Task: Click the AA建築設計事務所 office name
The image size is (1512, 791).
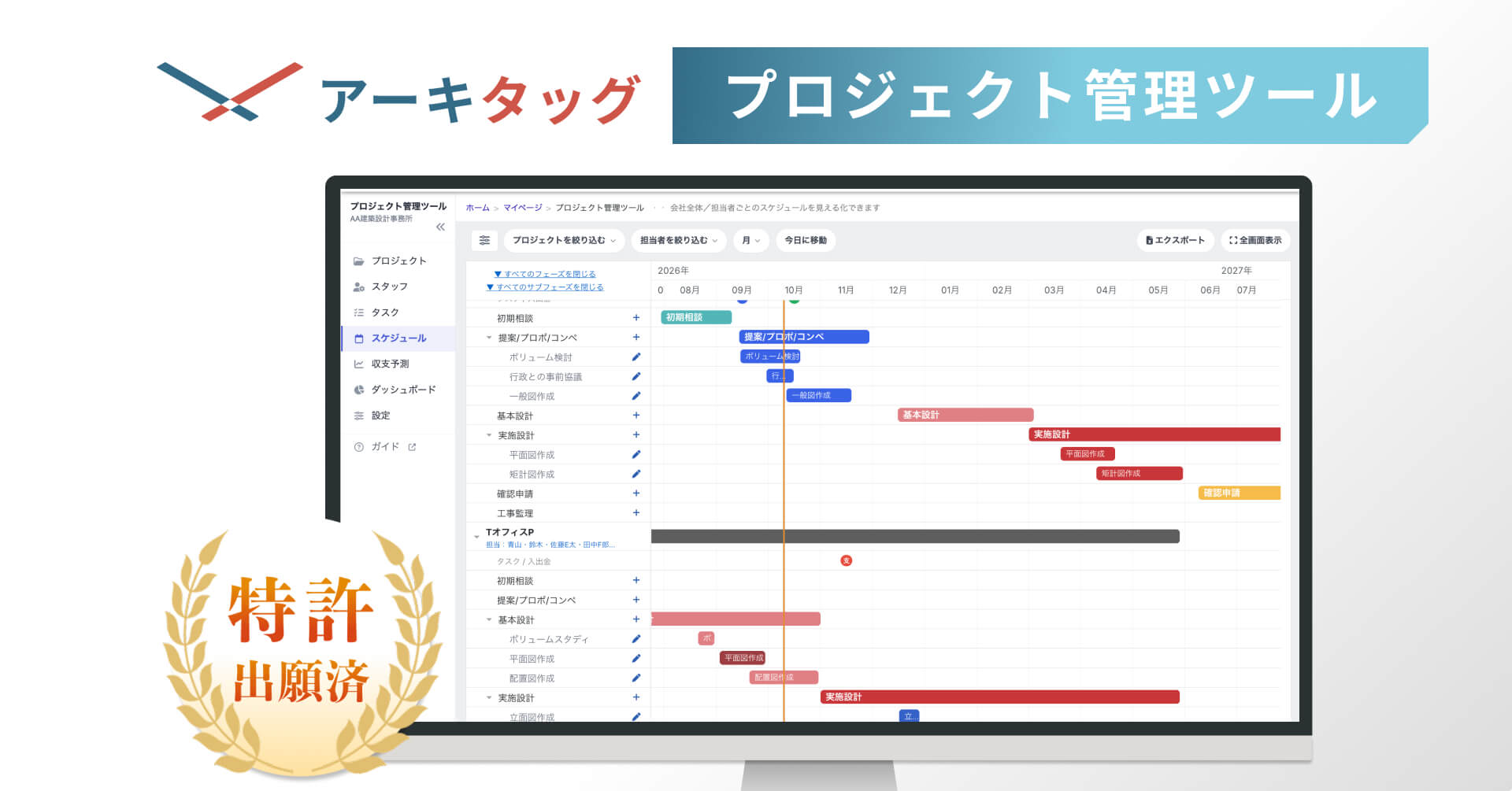Action: 381,219
